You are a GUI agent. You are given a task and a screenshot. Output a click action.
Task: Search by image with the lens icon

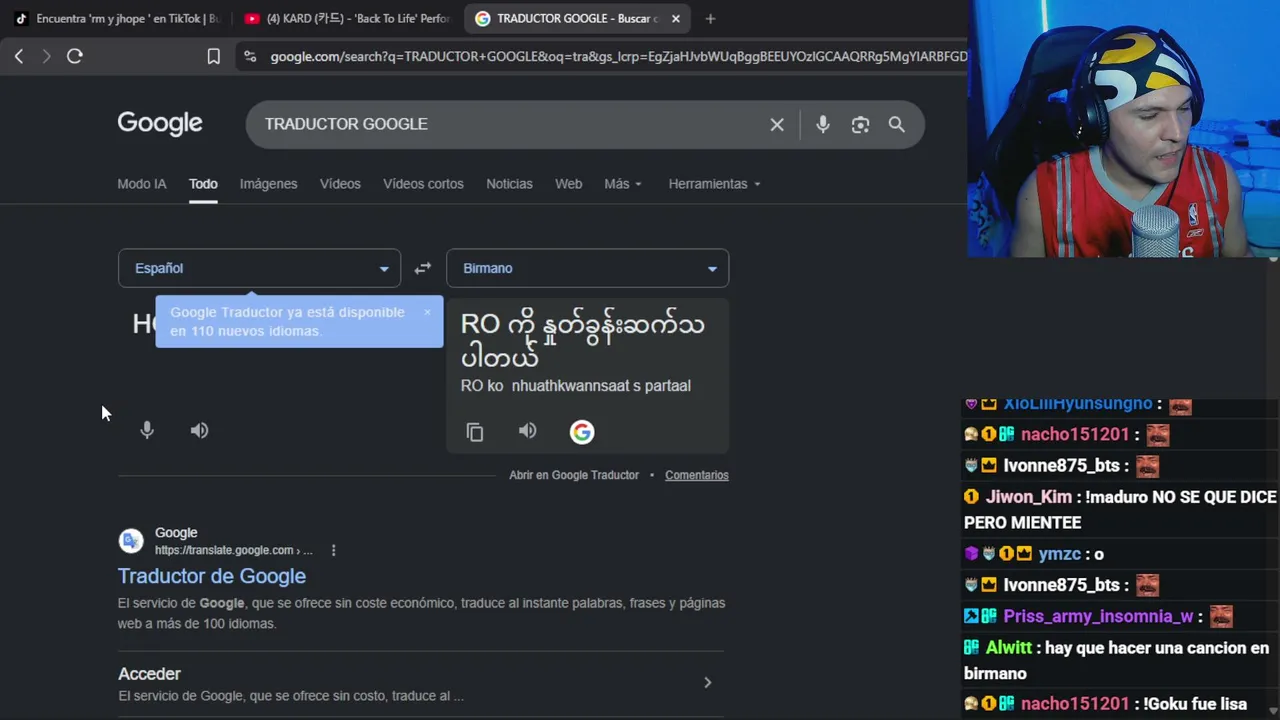860,125
